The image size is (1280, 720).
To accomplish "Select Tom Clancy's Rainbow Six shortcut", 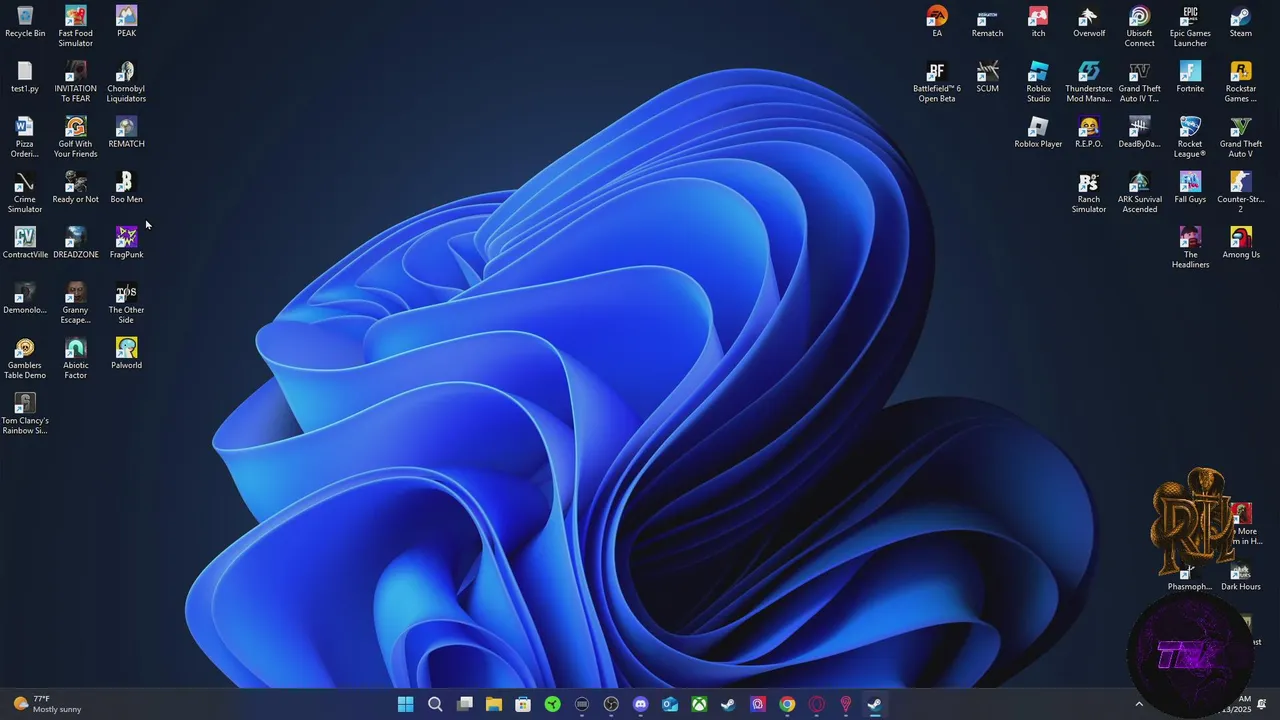I will (x=25, y=414).
